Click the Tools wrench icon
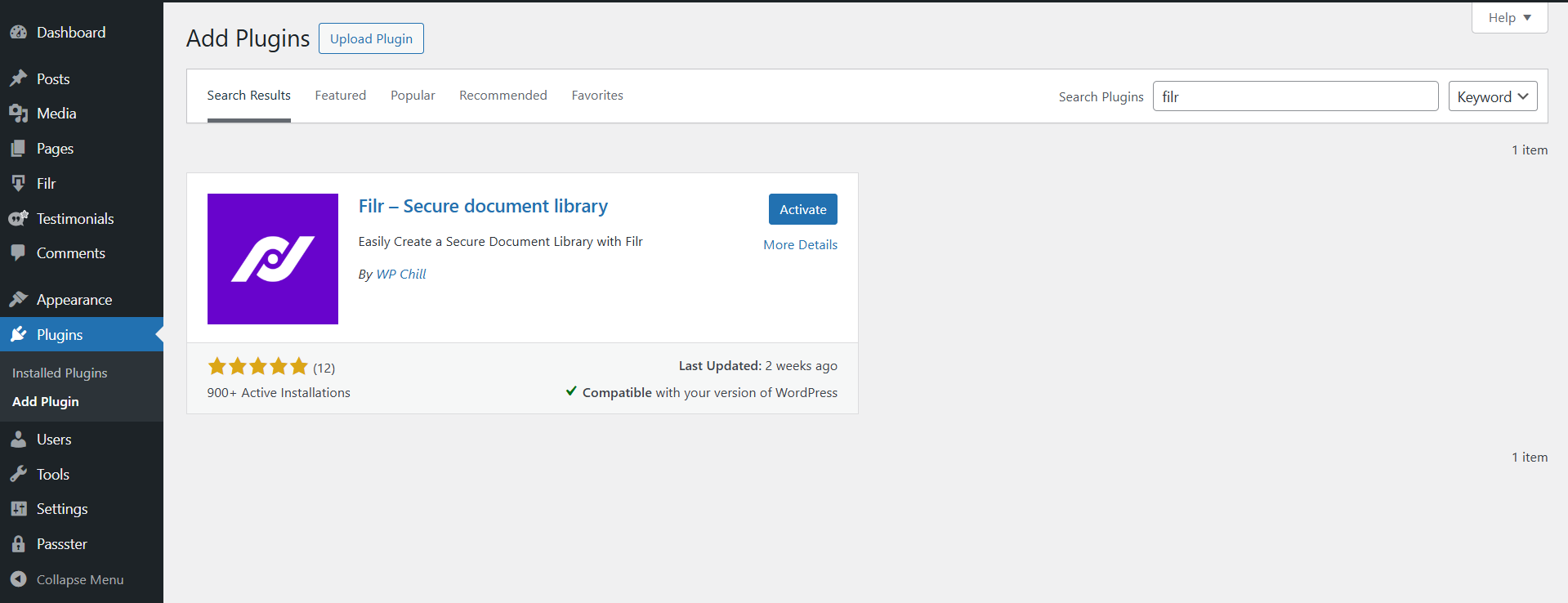The height and width of the screenshot is (603, 1568). [x=19, y=474]
